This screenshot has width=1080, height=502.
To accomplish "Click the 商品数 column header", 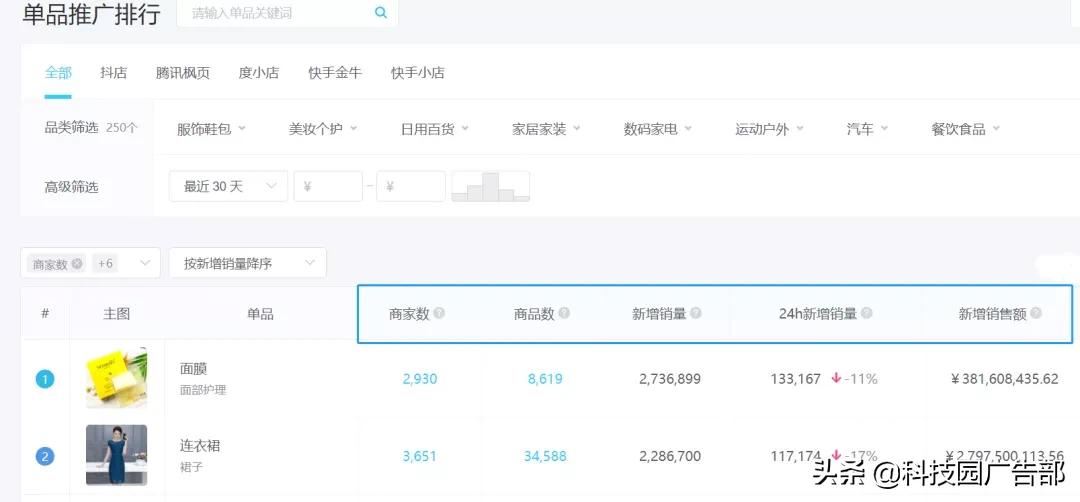I will [534, 314].
